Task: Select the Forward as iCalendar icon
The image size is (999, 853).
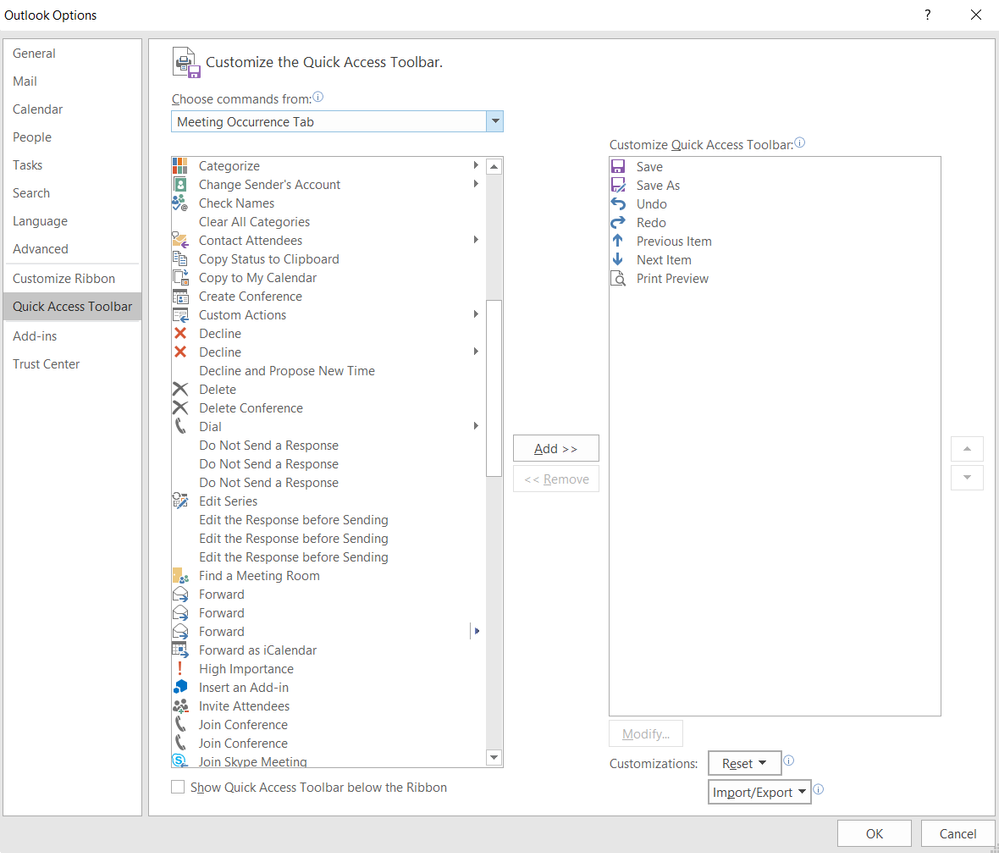Action: (x=180, y=650)
